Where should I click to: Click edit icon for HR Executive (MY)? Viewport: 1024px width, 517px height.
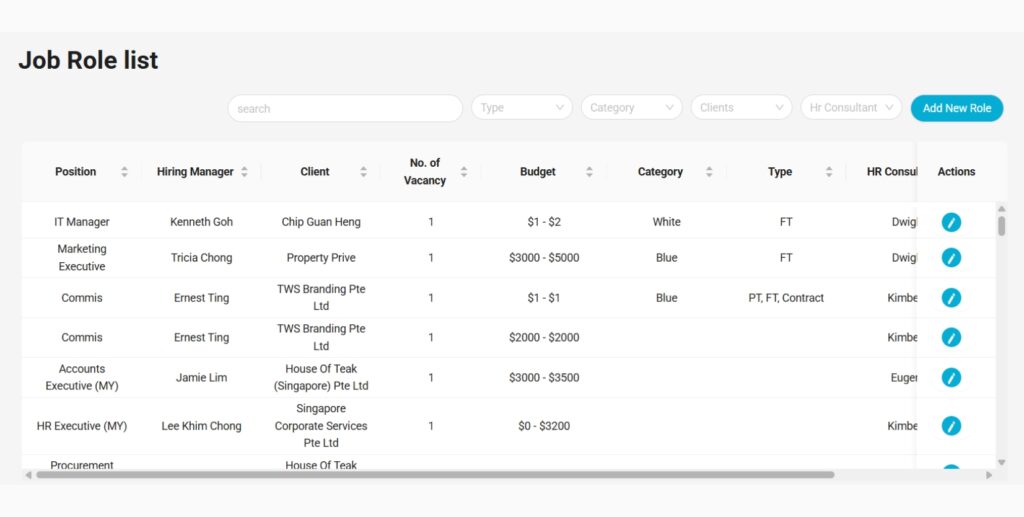point(951,426)
